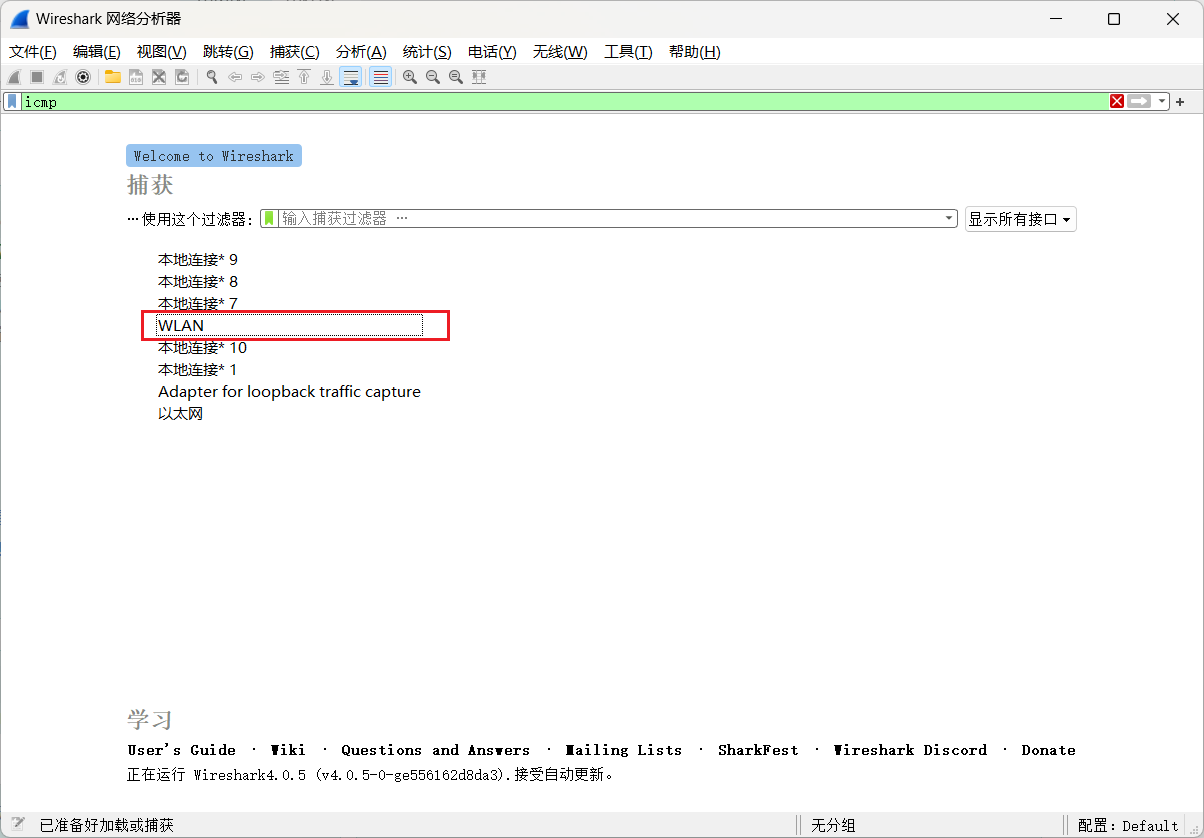Open Questions and Answers link
Screen dimensions: 1204x838
pyautogui.click(x=435, y=750)
